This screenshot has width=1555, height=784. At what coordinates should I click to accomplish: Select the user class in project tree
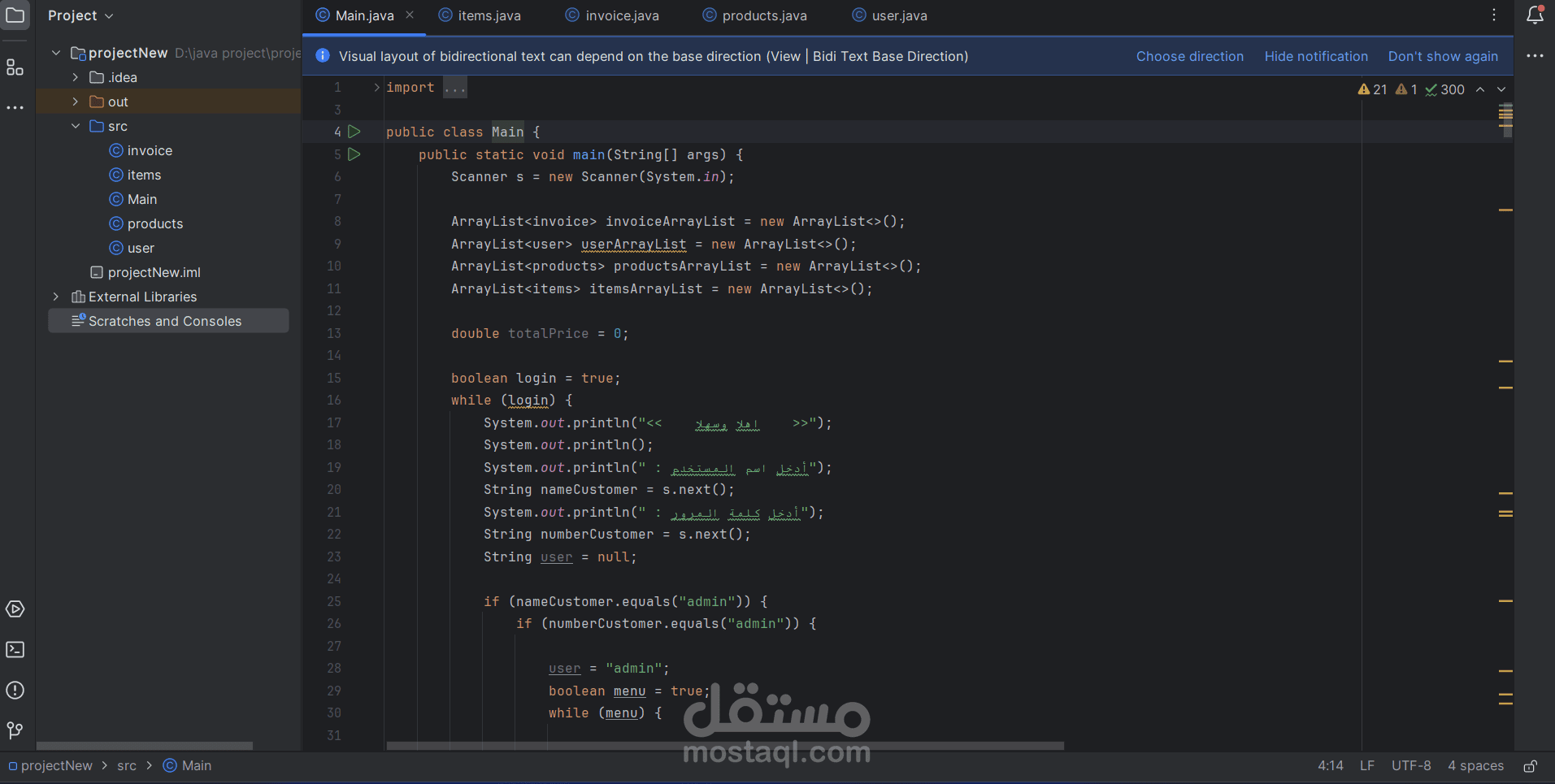coord(132,248)
